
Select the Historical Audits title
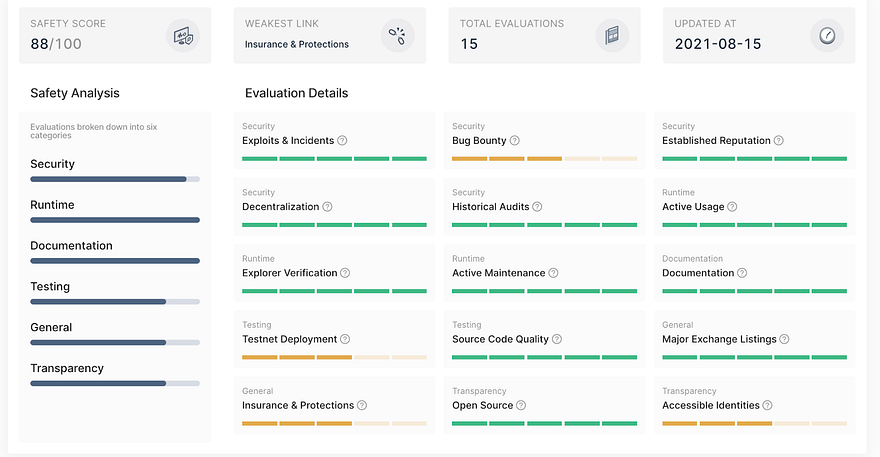pos(491,207)
